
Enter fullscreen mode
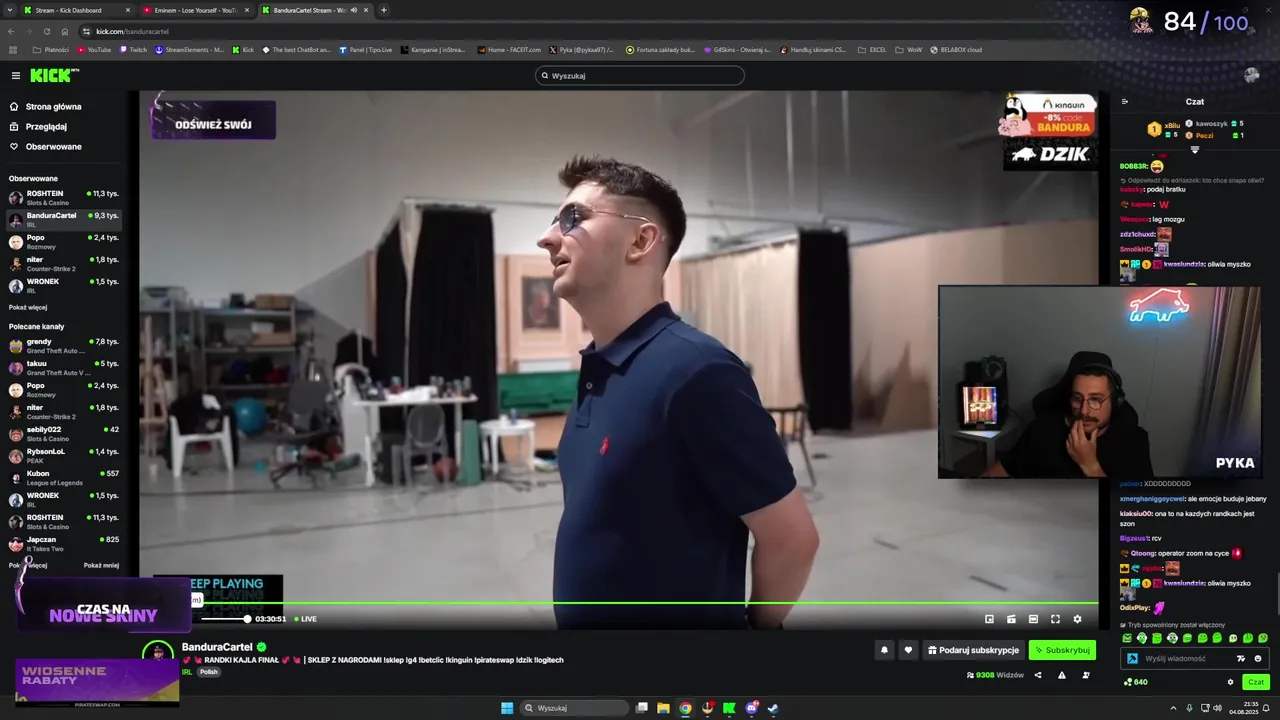1055,619
